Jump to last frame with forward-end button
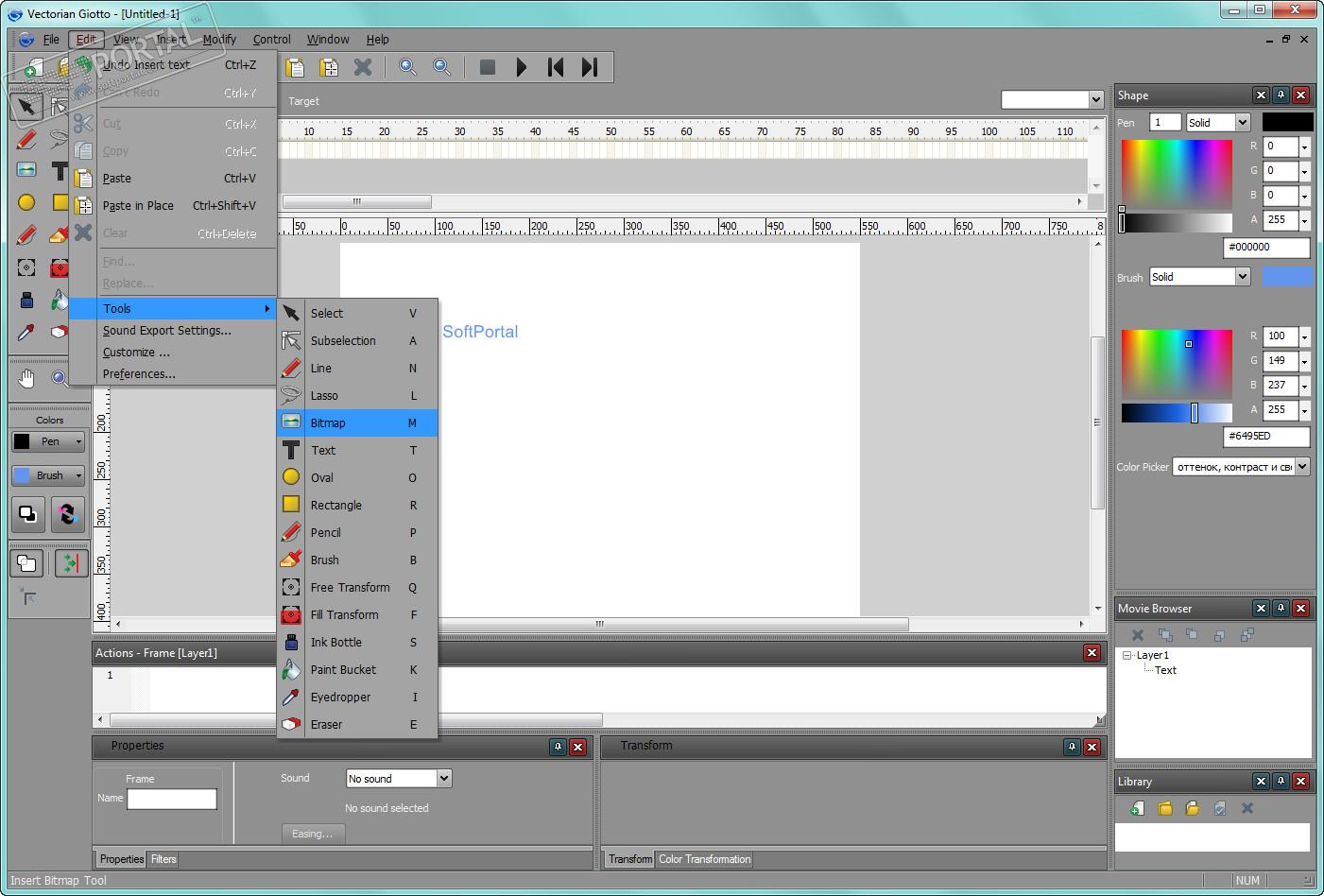This screenshot has height=896, width=1324. (590, 67)
